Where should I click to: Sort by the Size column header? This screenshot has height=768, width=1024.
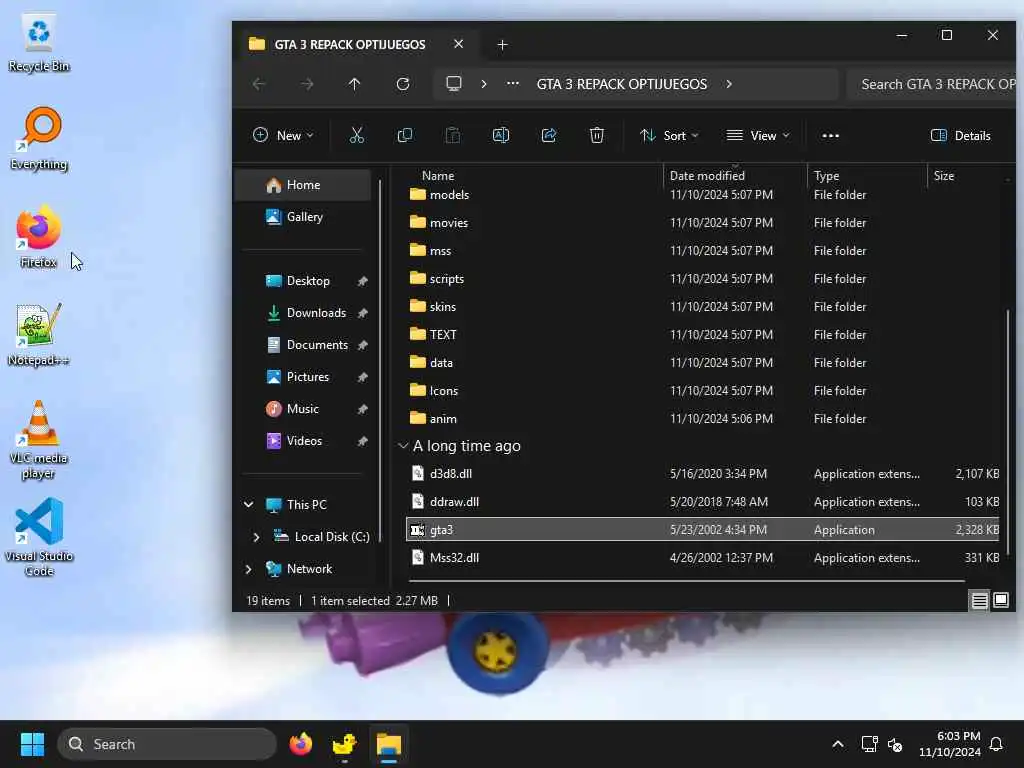pos(965,176)
